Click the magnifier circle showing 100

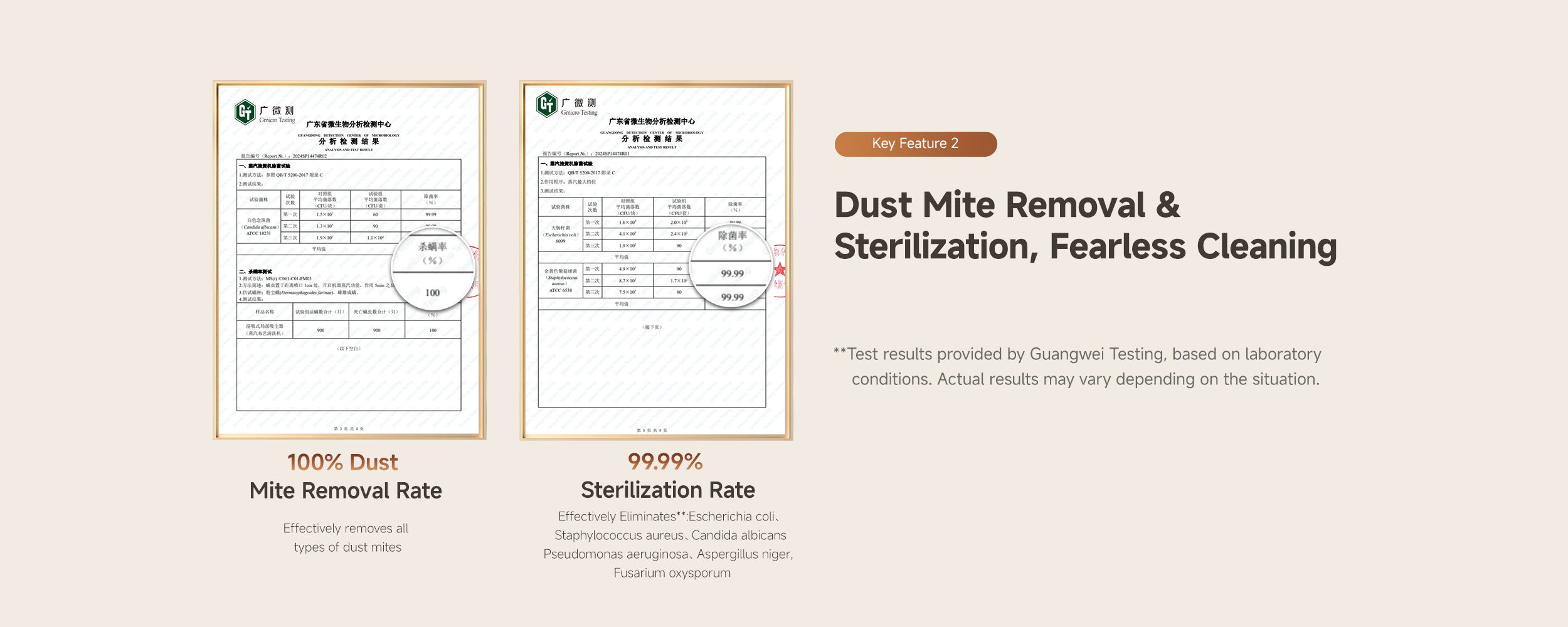click(x=433, y=271)
